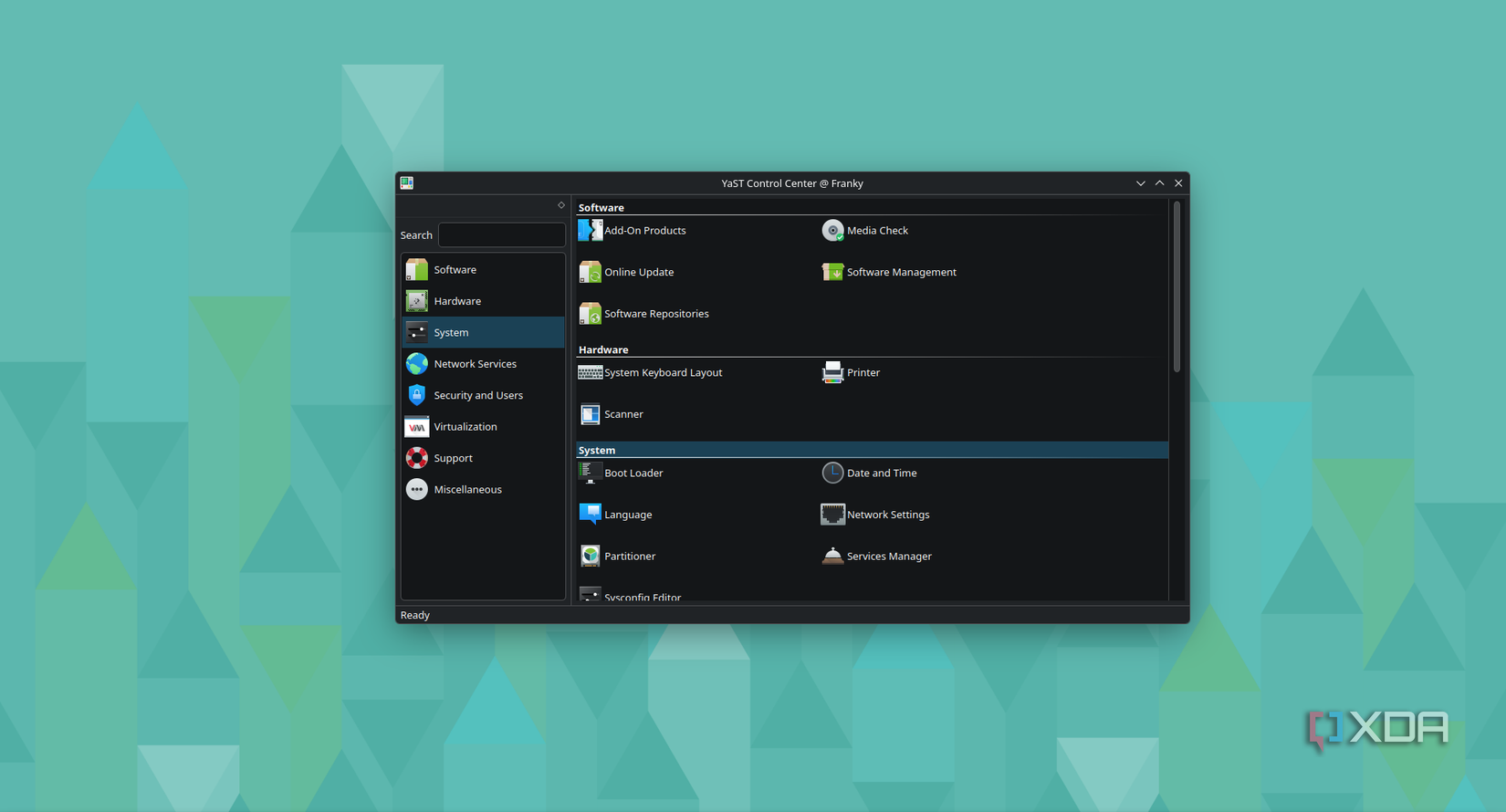Click 'Virtualization' text in sidebar
Image resolution: width=1506 pixels, height=812 pixels.
point(465,427)
